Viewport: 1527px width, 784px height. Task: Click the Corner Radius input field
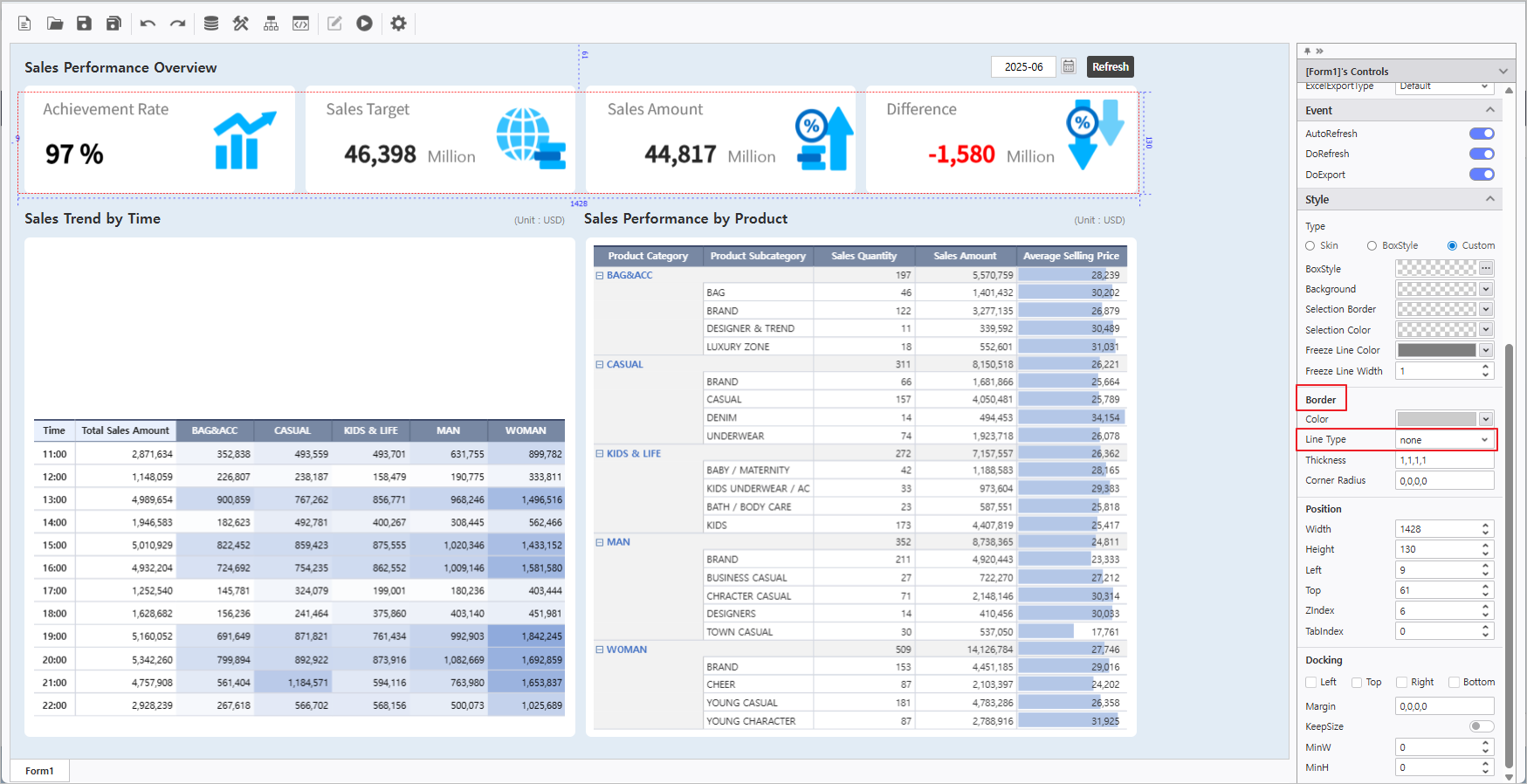pyautogui.click(x=1444, y=481)
